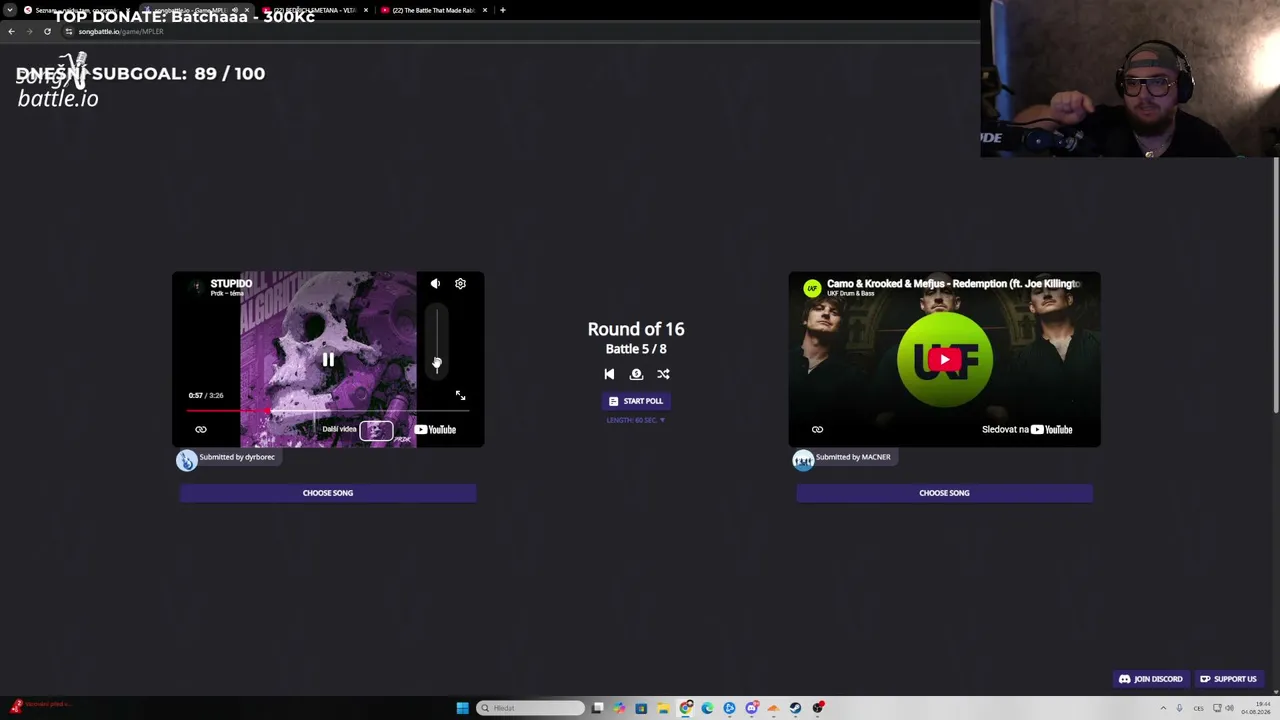Click the taskbar microphone icon
1280x720 pixels.
(x=1180, y=708)
